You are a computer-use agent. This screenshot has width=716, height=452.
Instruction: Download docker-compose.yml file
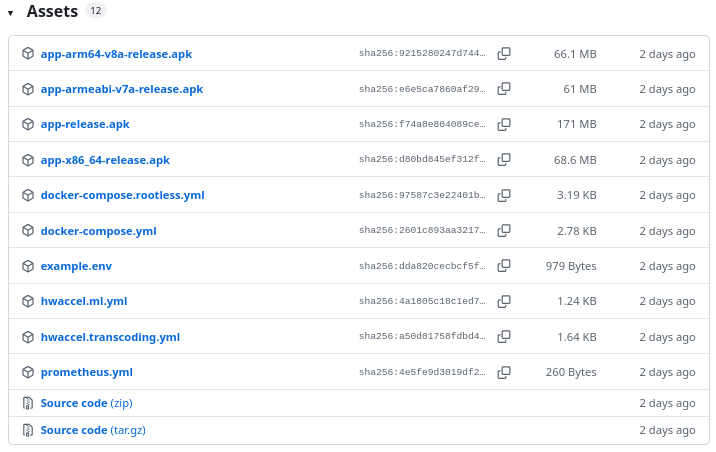[x=98, y=231]
